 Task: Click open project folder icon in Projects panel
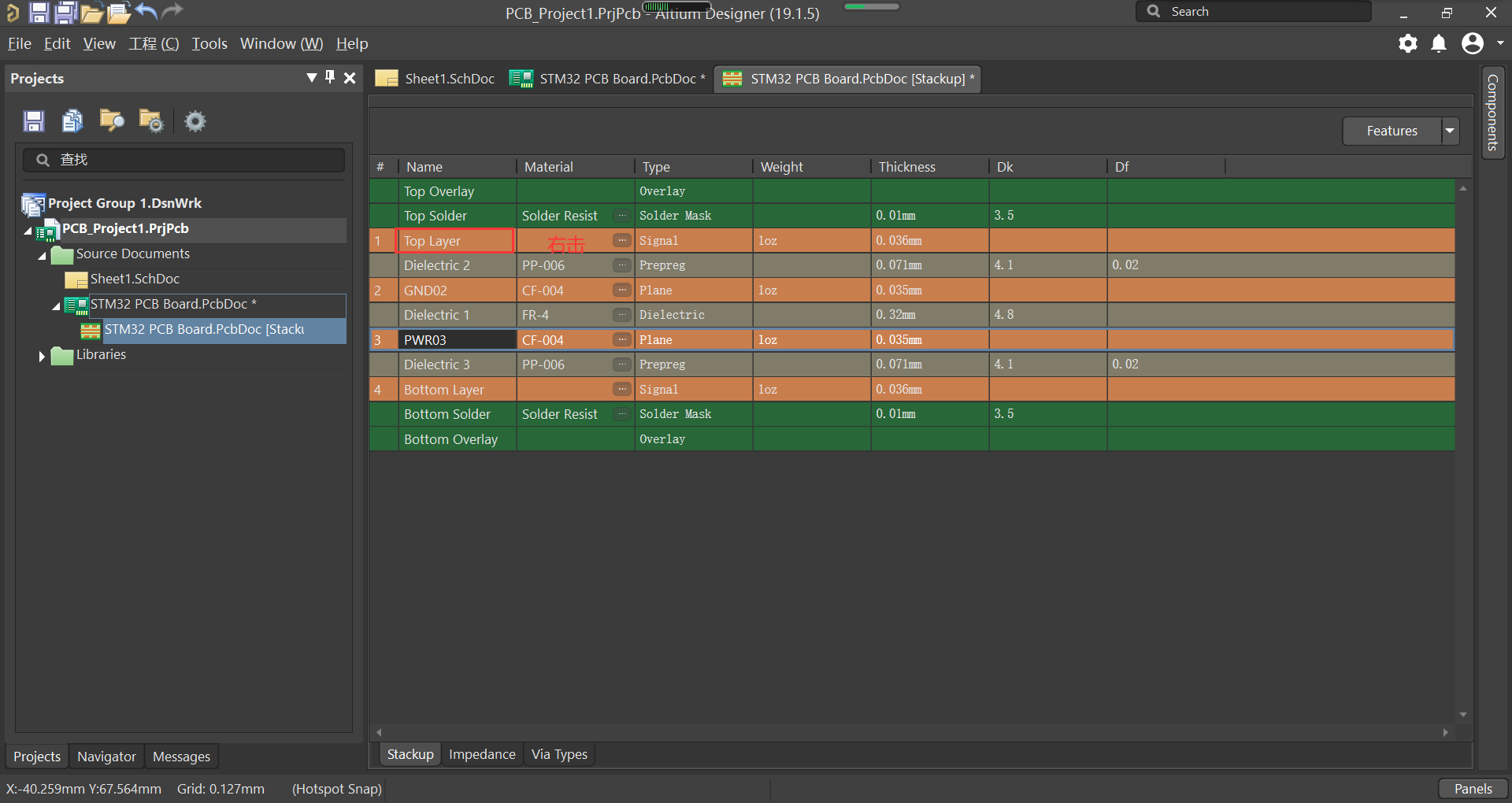point(112,120)
